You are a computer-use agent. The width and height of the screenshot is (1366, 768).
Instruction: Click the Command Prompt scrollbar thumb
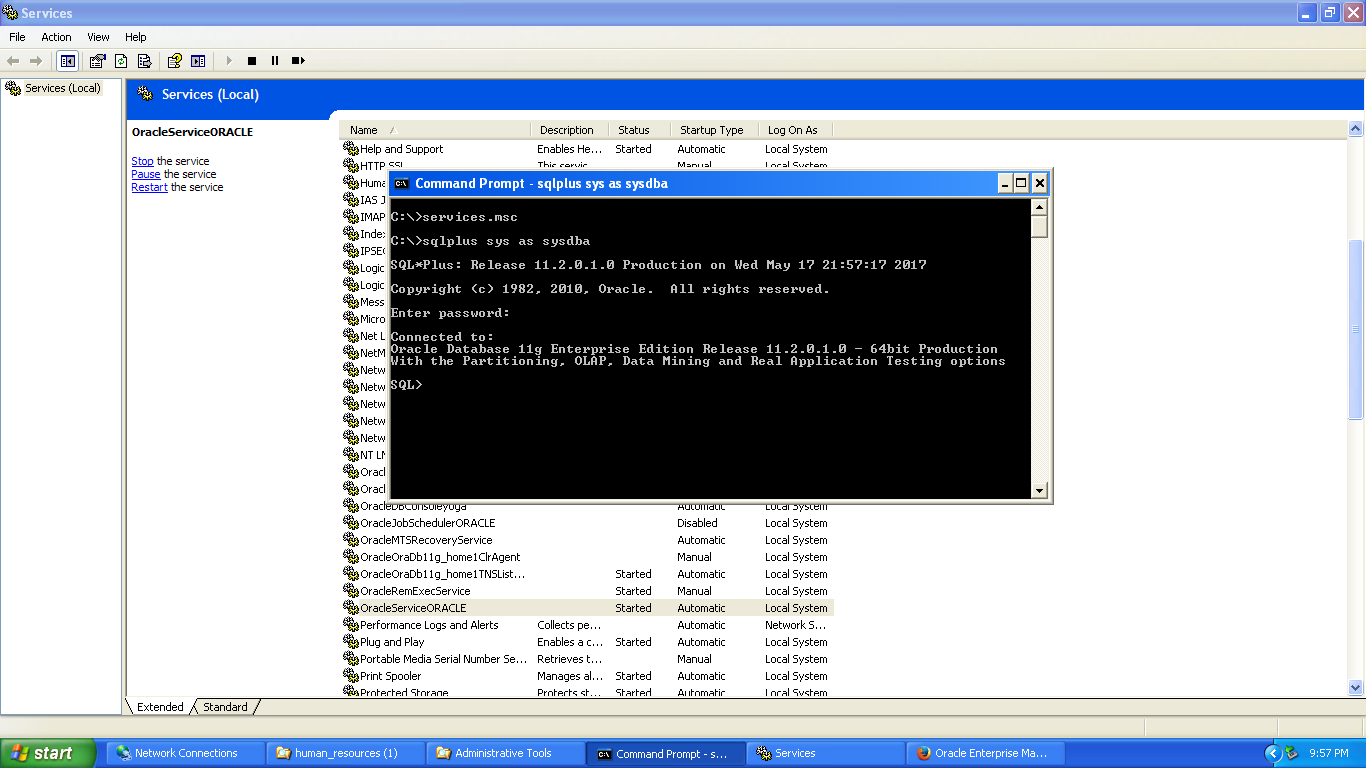[x=1040, y=226]
